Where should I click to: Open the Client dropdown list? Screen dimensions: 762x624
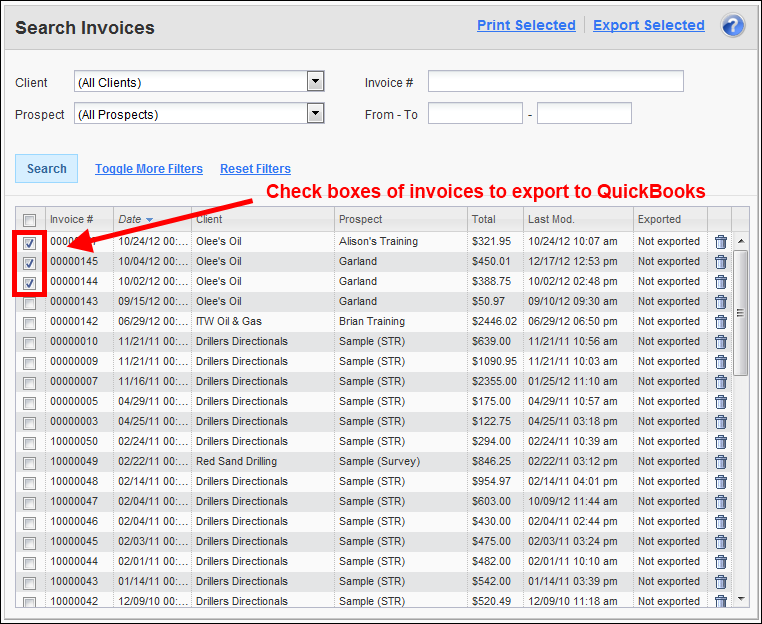(315, 82)
